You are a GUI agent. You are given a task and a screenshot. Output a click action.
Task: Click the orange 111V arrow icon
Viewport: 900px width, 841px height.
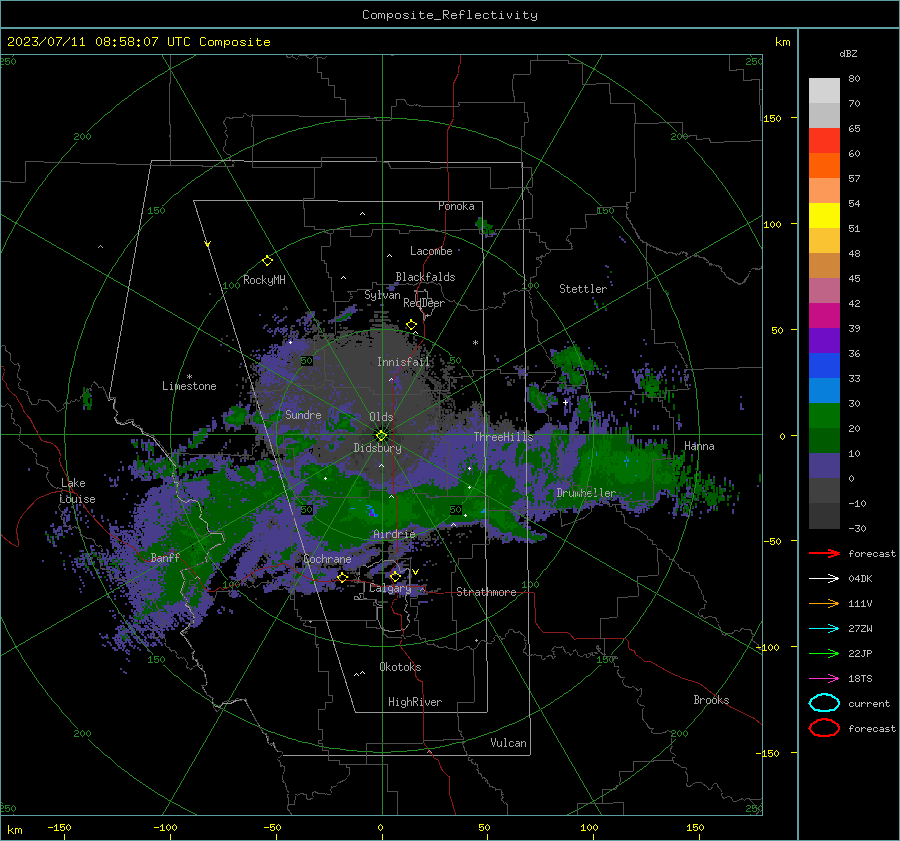click(824, 603)
